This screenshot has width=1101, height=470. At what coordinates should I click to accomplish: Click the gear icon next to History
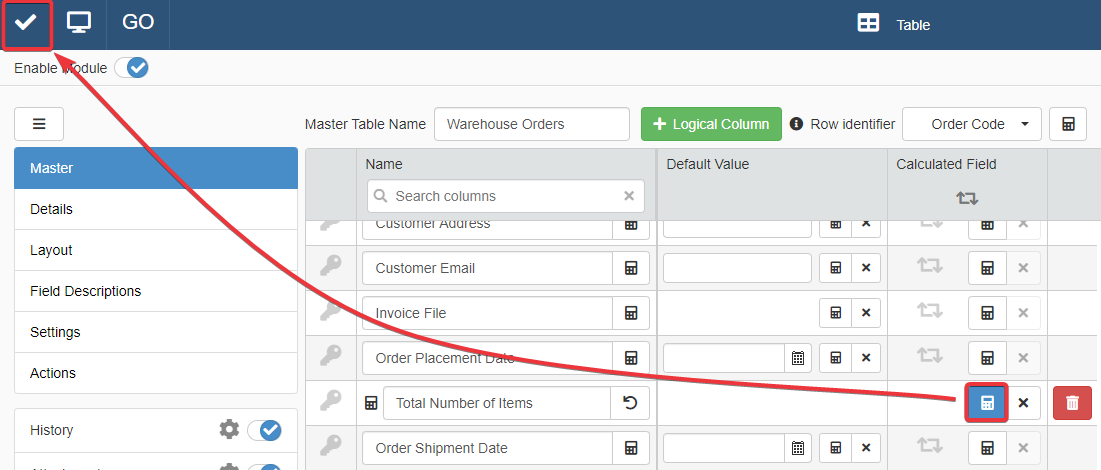coord(229,430)
